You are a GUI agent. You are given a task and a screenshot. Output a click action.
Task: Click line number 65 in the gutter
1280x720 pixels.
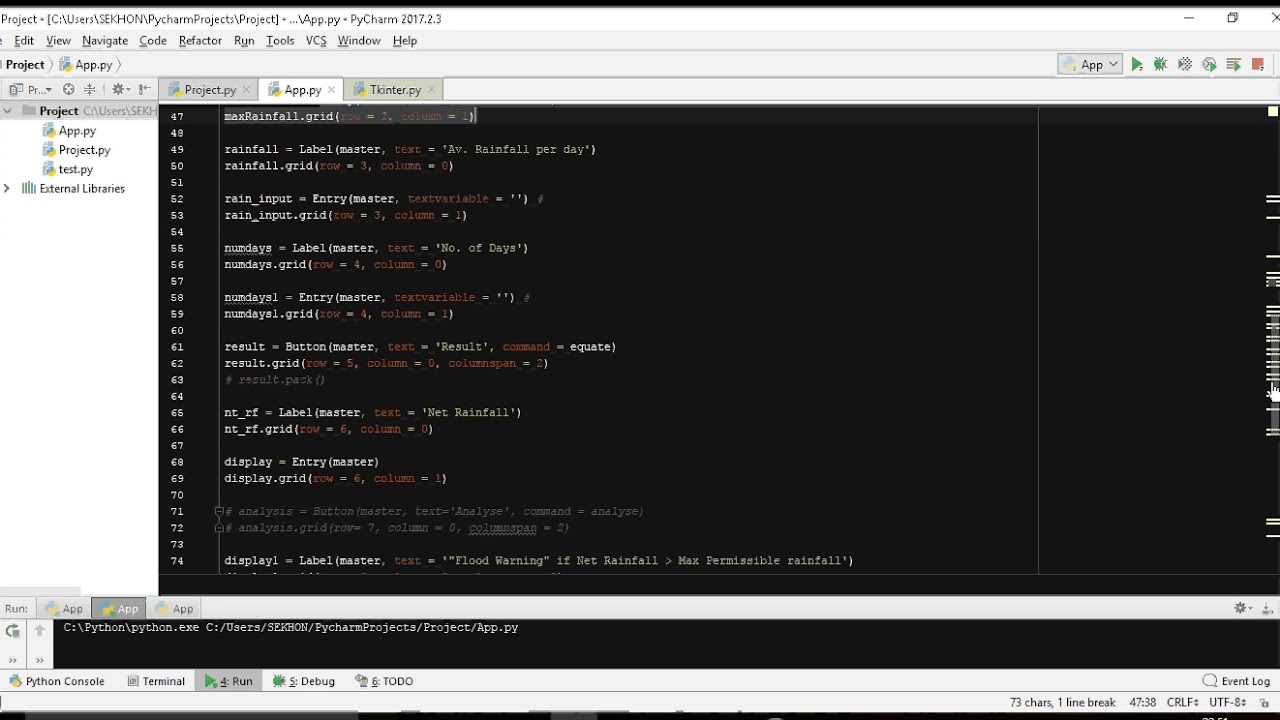click(177, 412)
